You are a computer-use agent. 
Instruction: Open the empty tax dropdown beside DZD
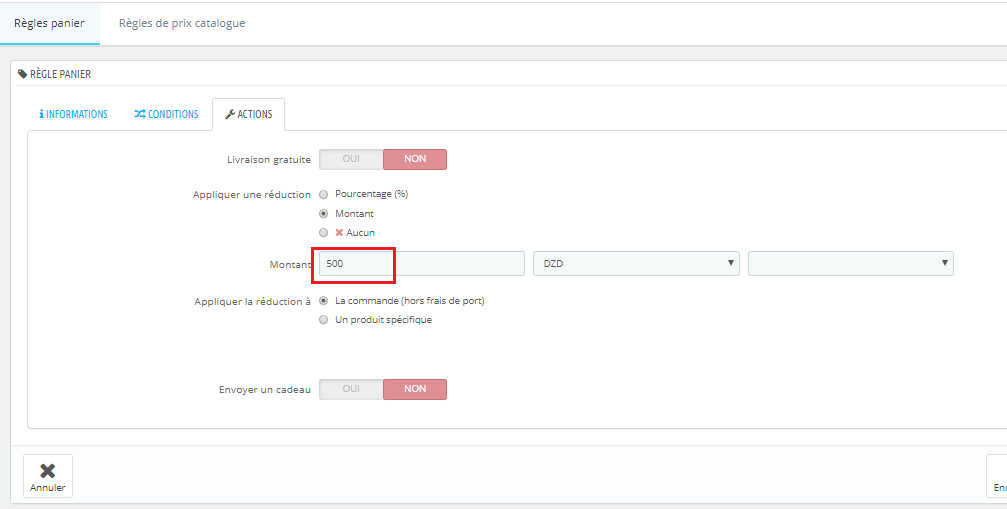tap(851, 263)
